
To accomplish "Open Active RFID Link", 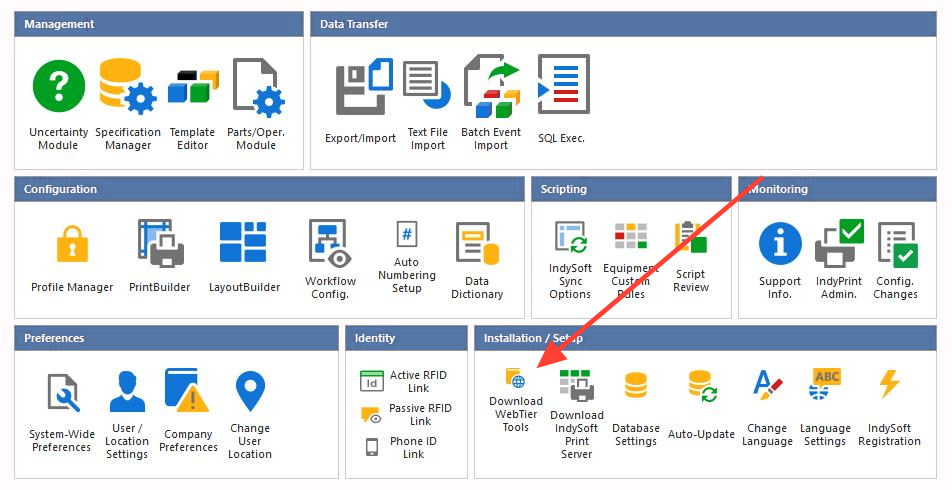I will pos(404,381).
